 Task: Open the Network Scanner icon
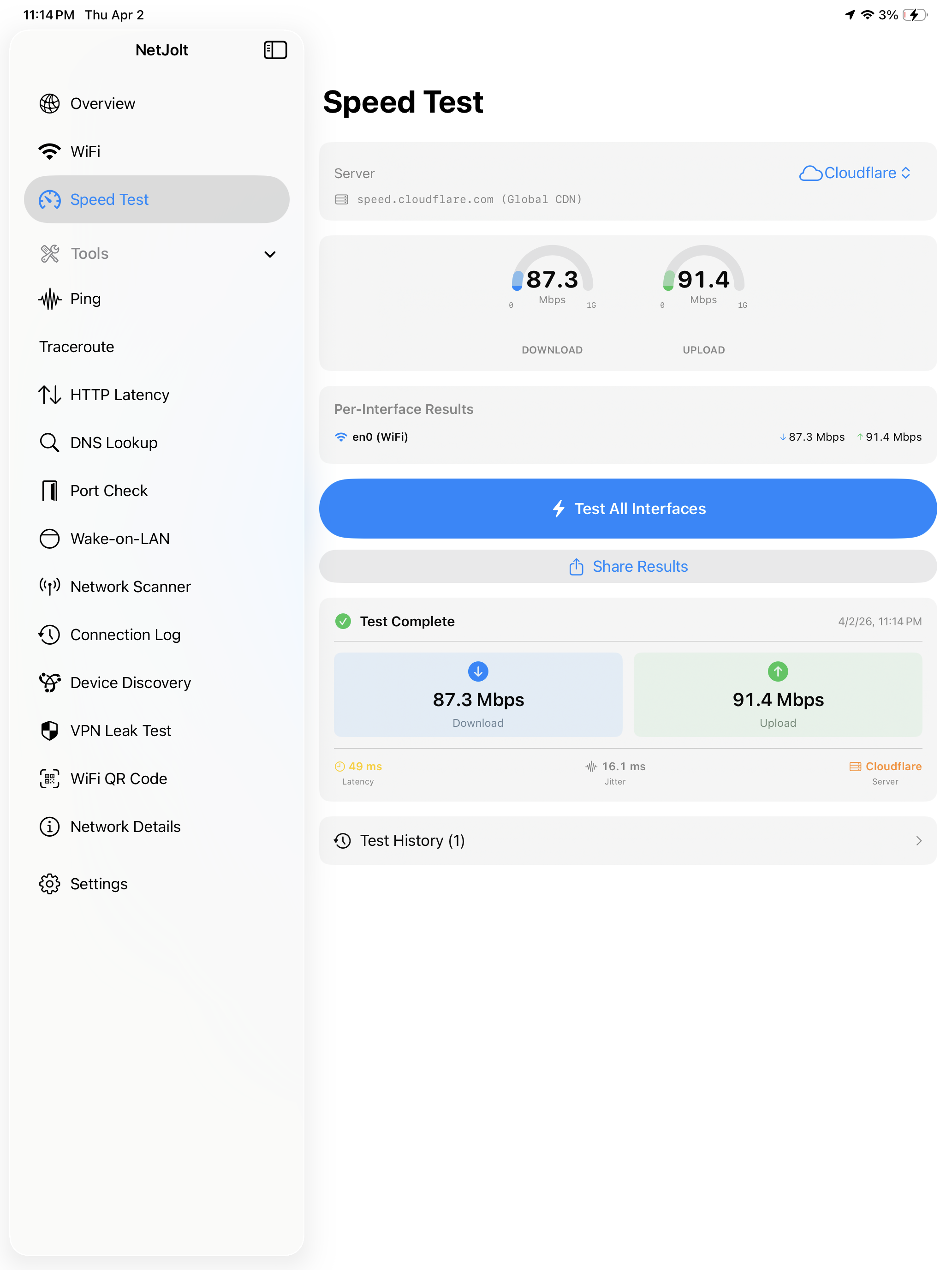click(49, 586)
